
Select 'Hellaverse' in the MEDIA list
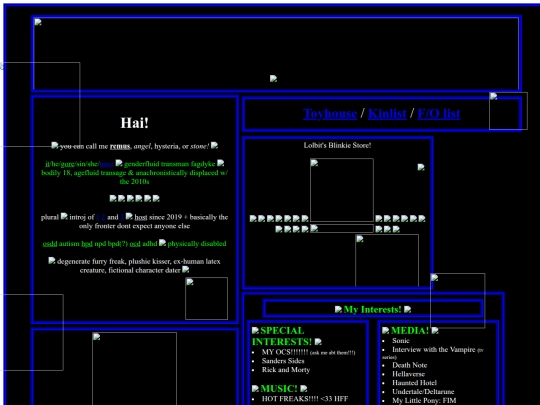pyautogui.click(x=408, y=374)
